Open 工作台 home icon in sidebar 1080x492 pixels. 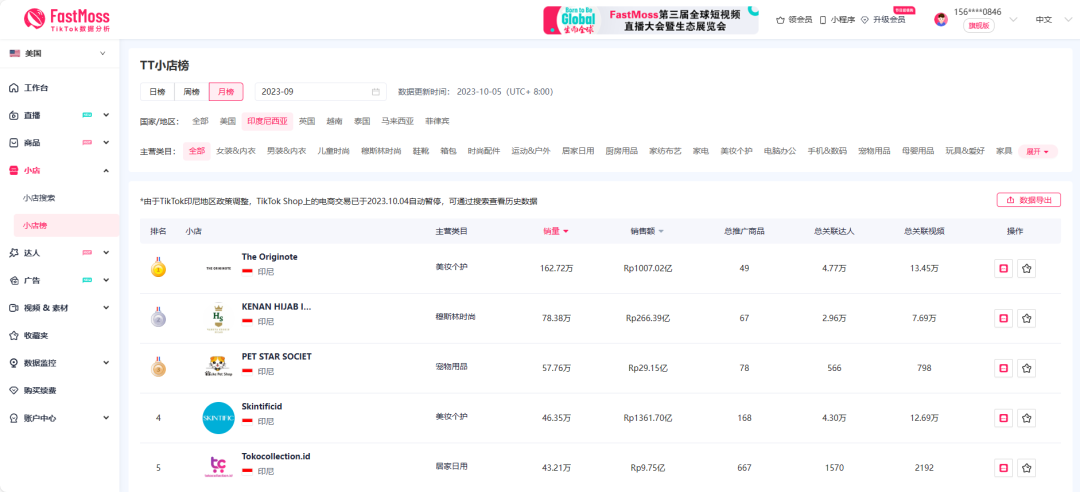click(14, 88)
